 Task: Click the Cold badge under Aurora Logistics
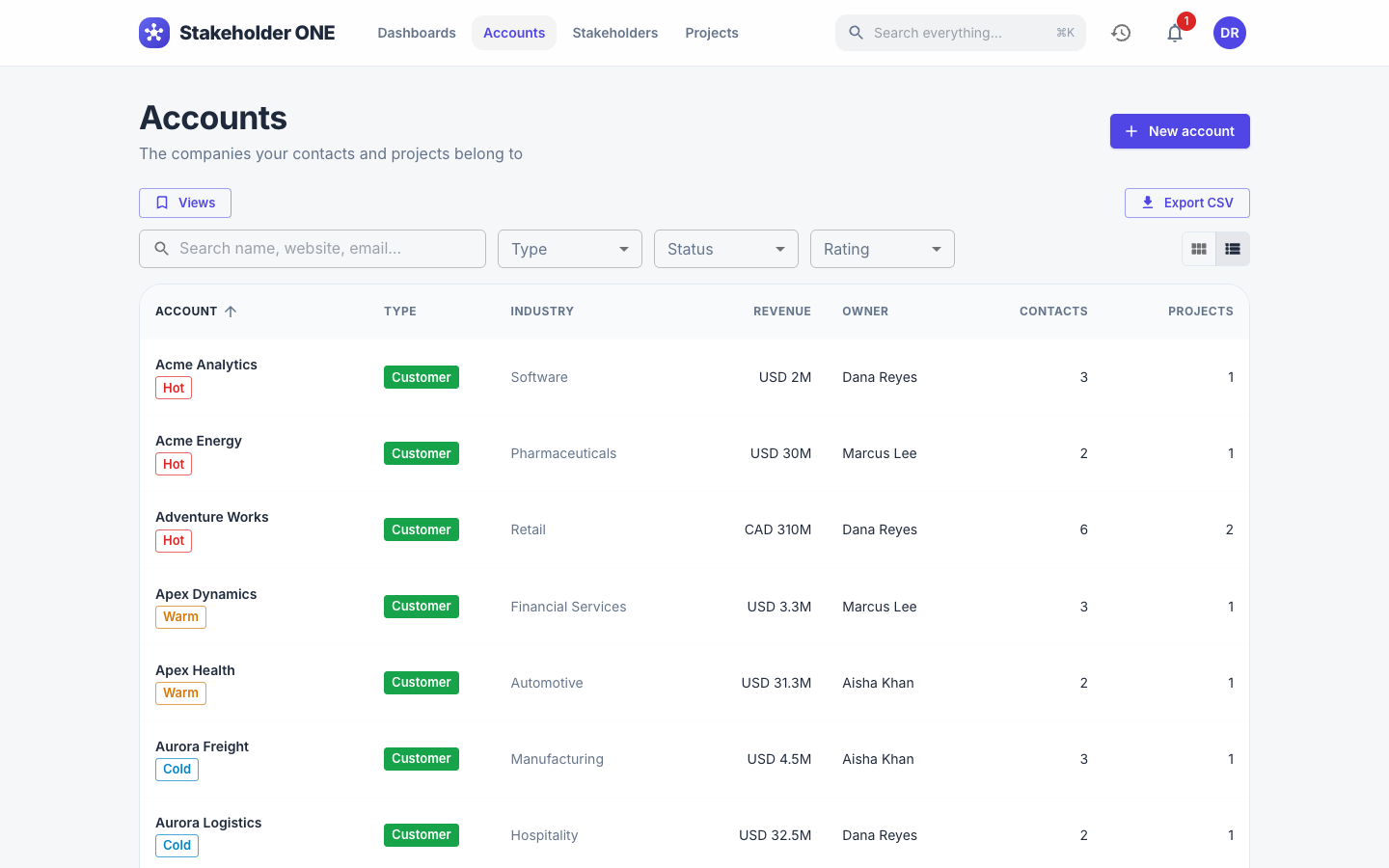pos(177,846)
